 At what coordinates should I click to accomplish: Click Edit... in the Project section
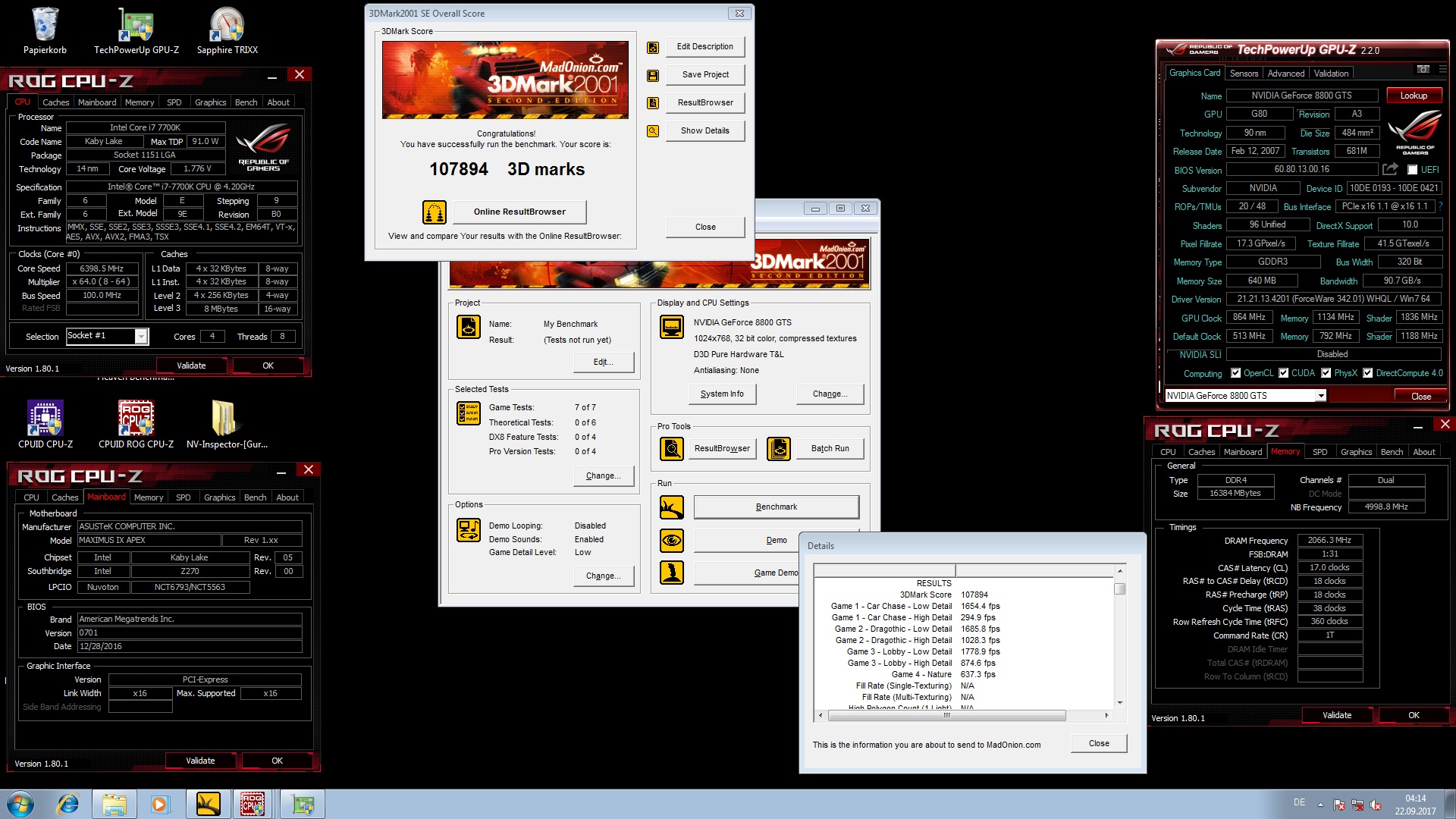click(x=603, y=362)
